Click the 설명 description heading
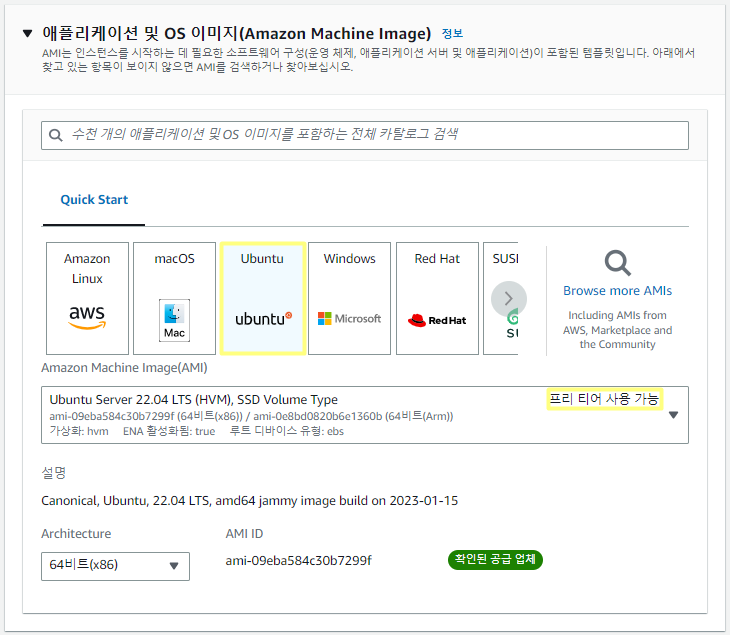This screenshot has height=635, width=730. [x=54, y=473]
